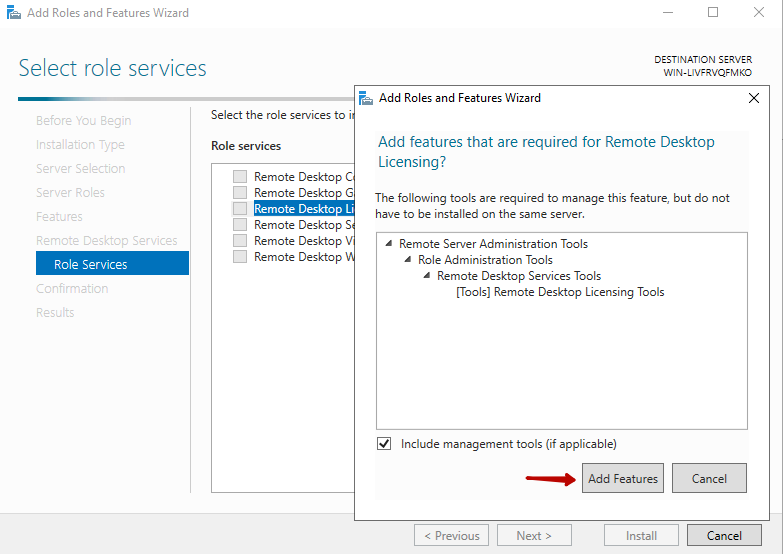Viewport: 783px width, 554px height.
Task: Open the Role Services step in sidebar
Action: coord(91,264)
